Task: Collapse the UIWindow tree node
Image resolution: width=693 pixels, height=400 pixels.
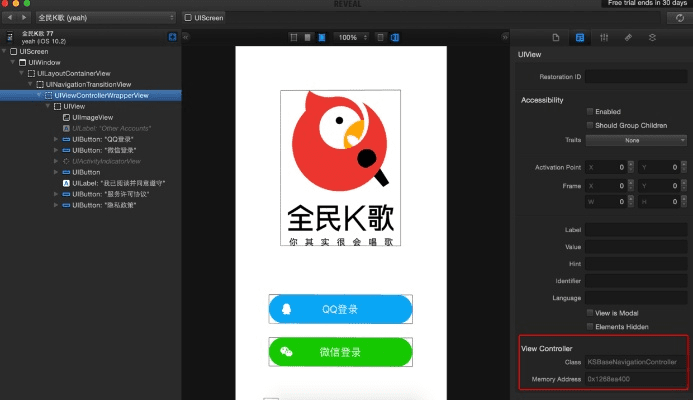Action: coord(13,62)
